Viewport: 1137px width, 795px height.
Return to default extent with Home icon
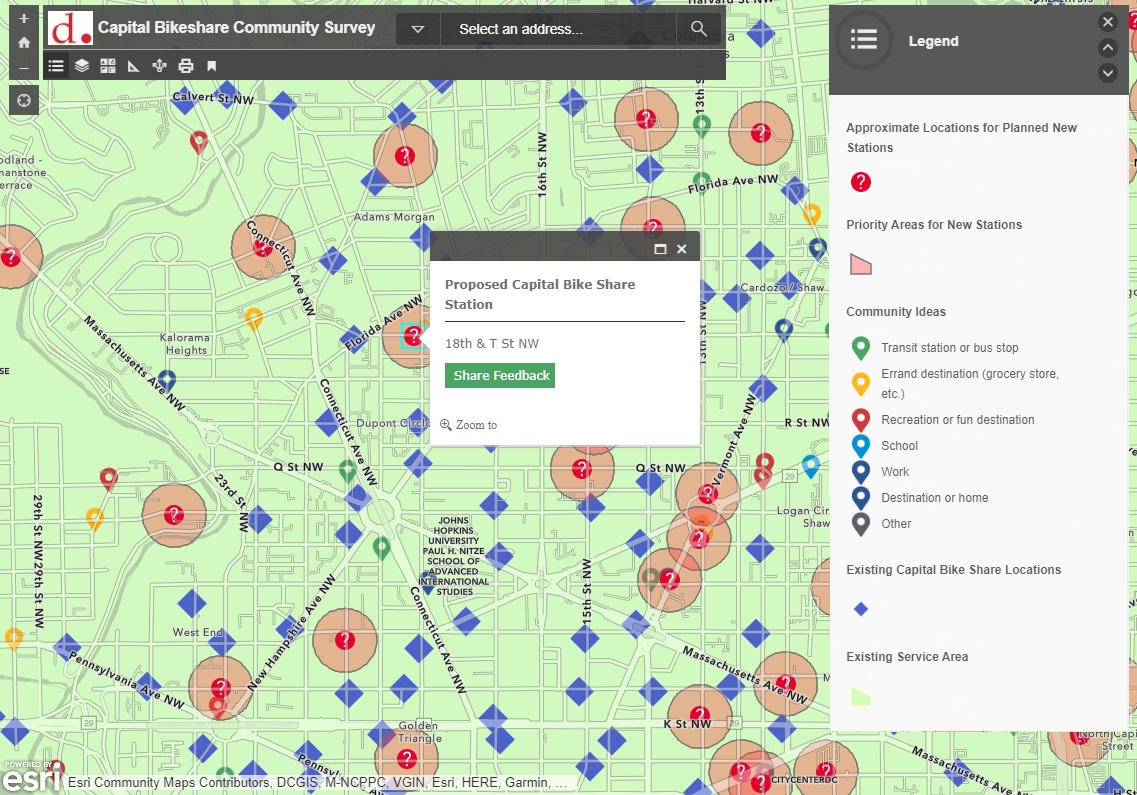point(23,44)
